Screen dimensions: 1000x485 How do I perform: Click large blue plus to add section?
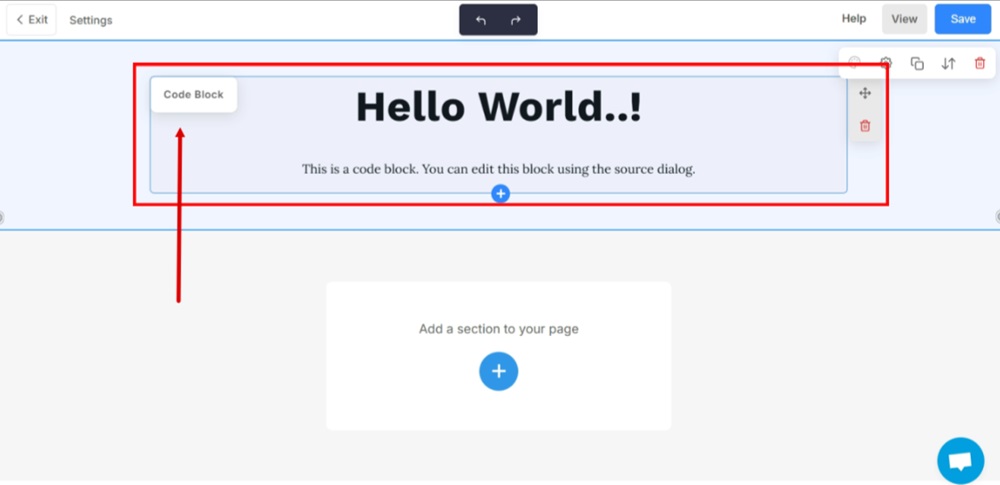coord(499,371)
